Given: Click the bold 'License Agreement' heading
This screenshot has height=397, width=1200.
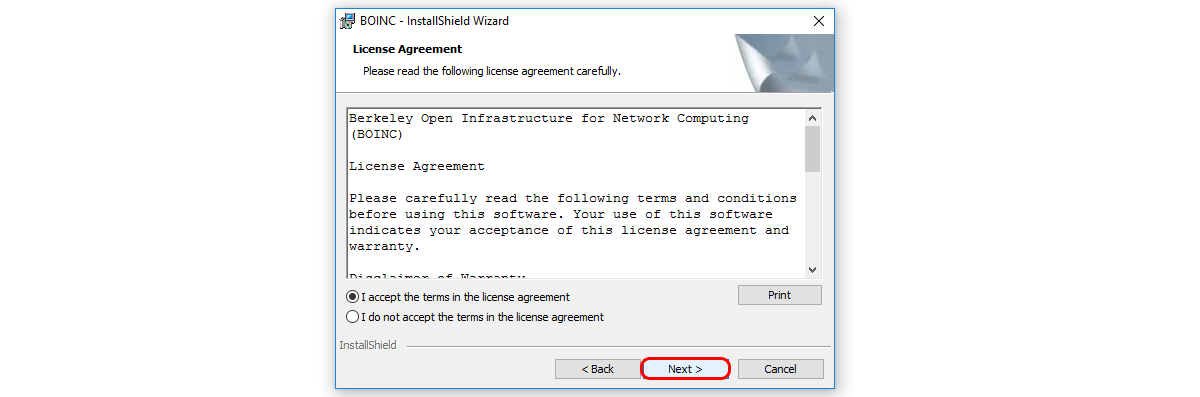Looking at the screenshot, I should coord(407,49).
